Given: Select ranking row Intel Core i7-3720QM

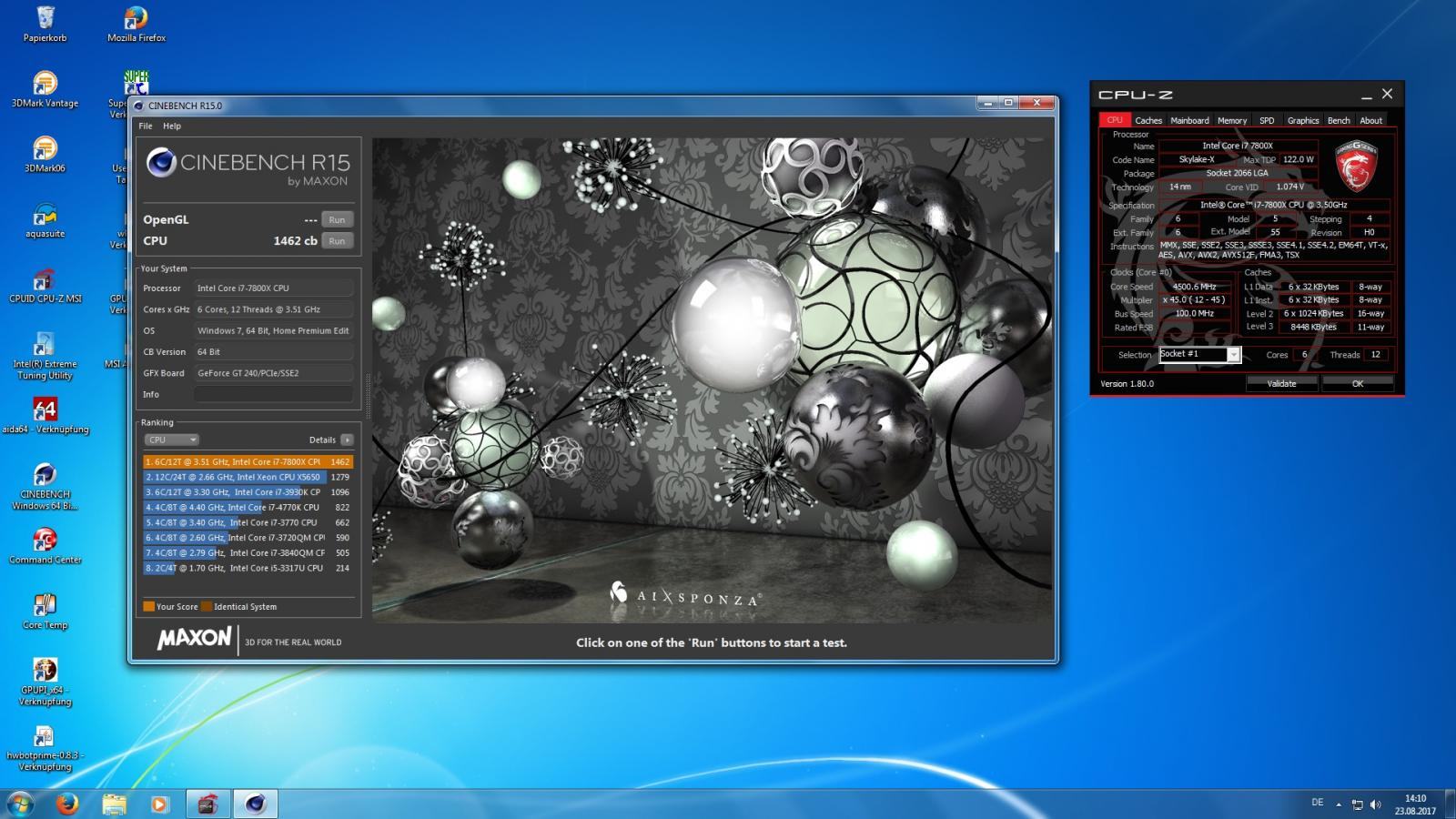Looking at the screenshot, I should [248, 538].
